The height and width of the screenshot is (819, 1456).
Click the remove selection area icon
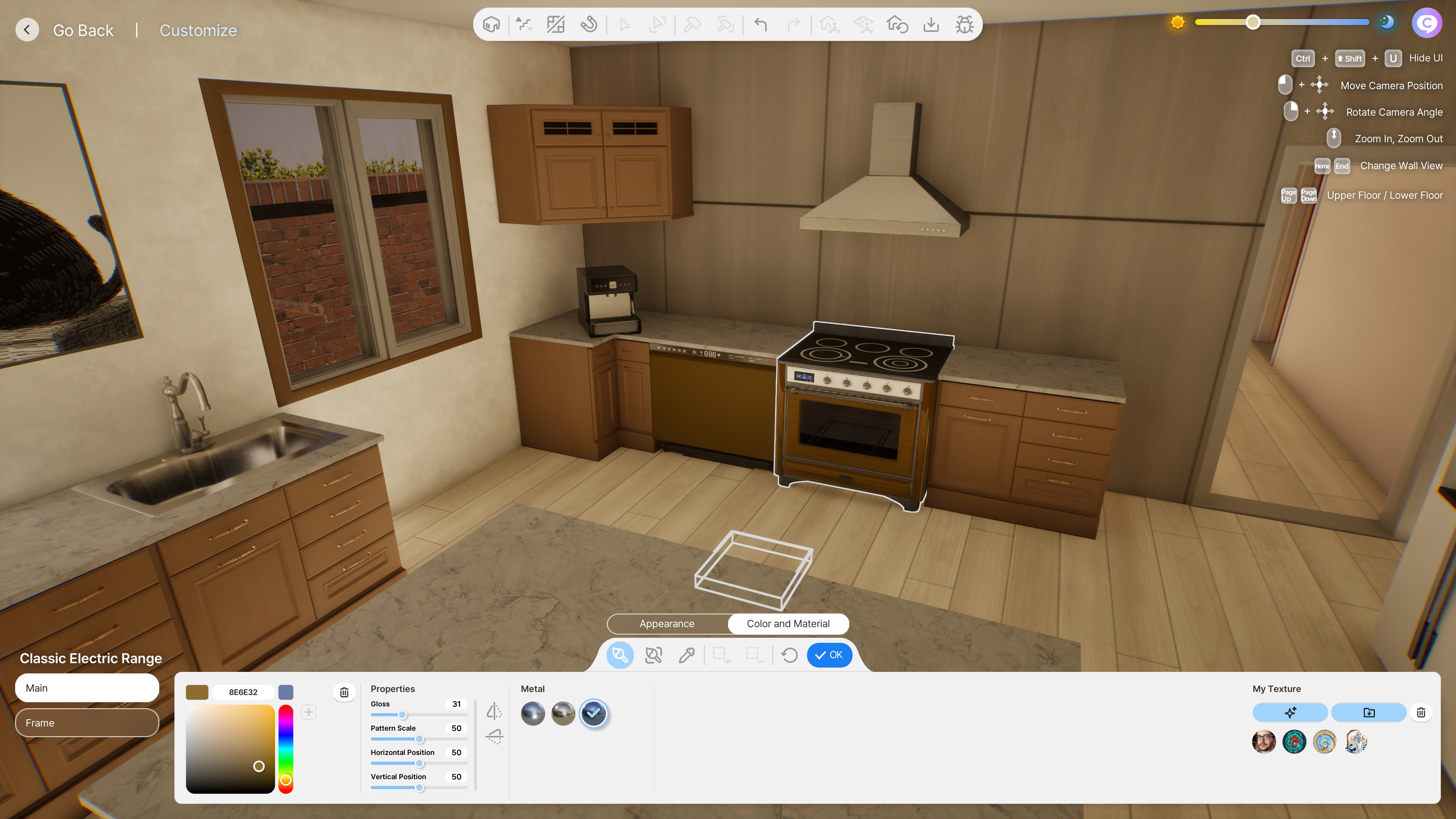(755, 655)
